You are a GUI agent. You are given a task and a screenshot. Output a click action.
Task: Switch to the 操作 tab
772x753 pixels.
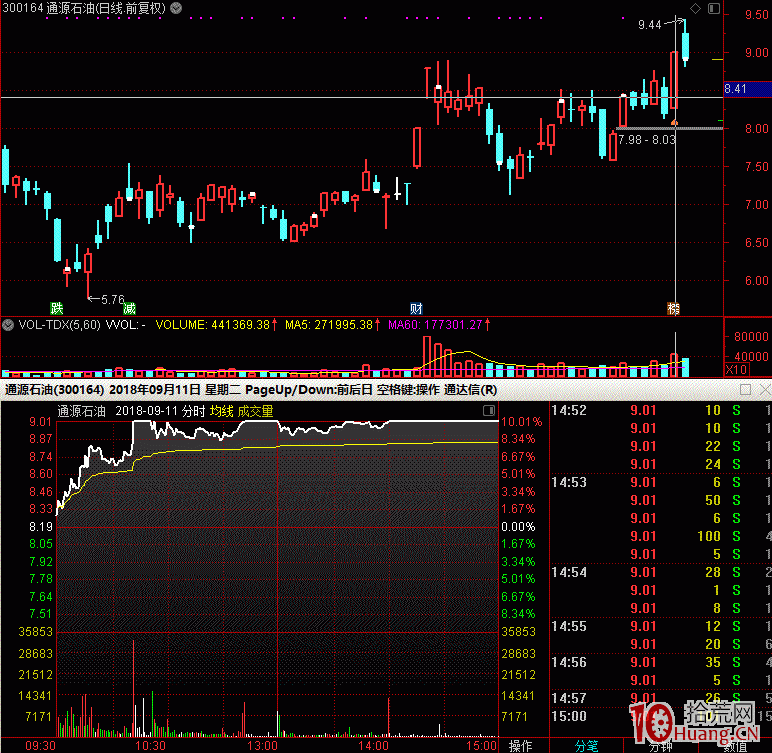point(520,746)
